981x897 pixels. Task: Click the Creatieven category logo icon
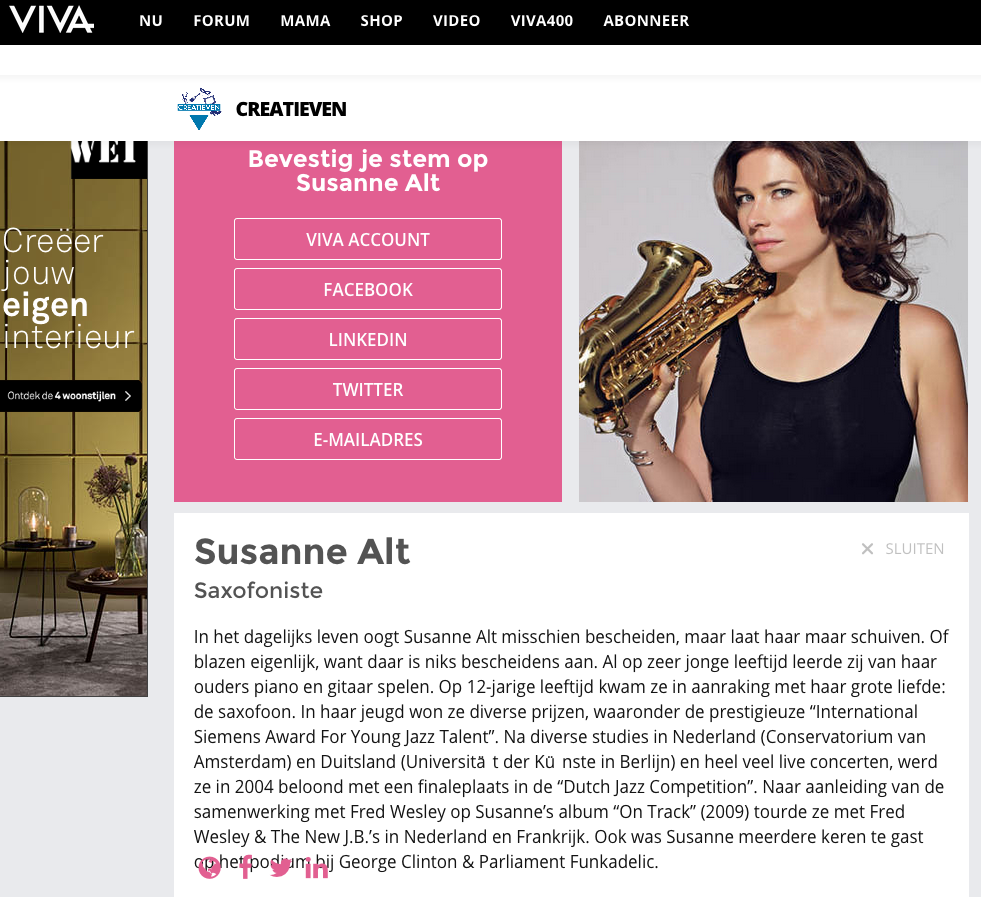tap(199, 108)
